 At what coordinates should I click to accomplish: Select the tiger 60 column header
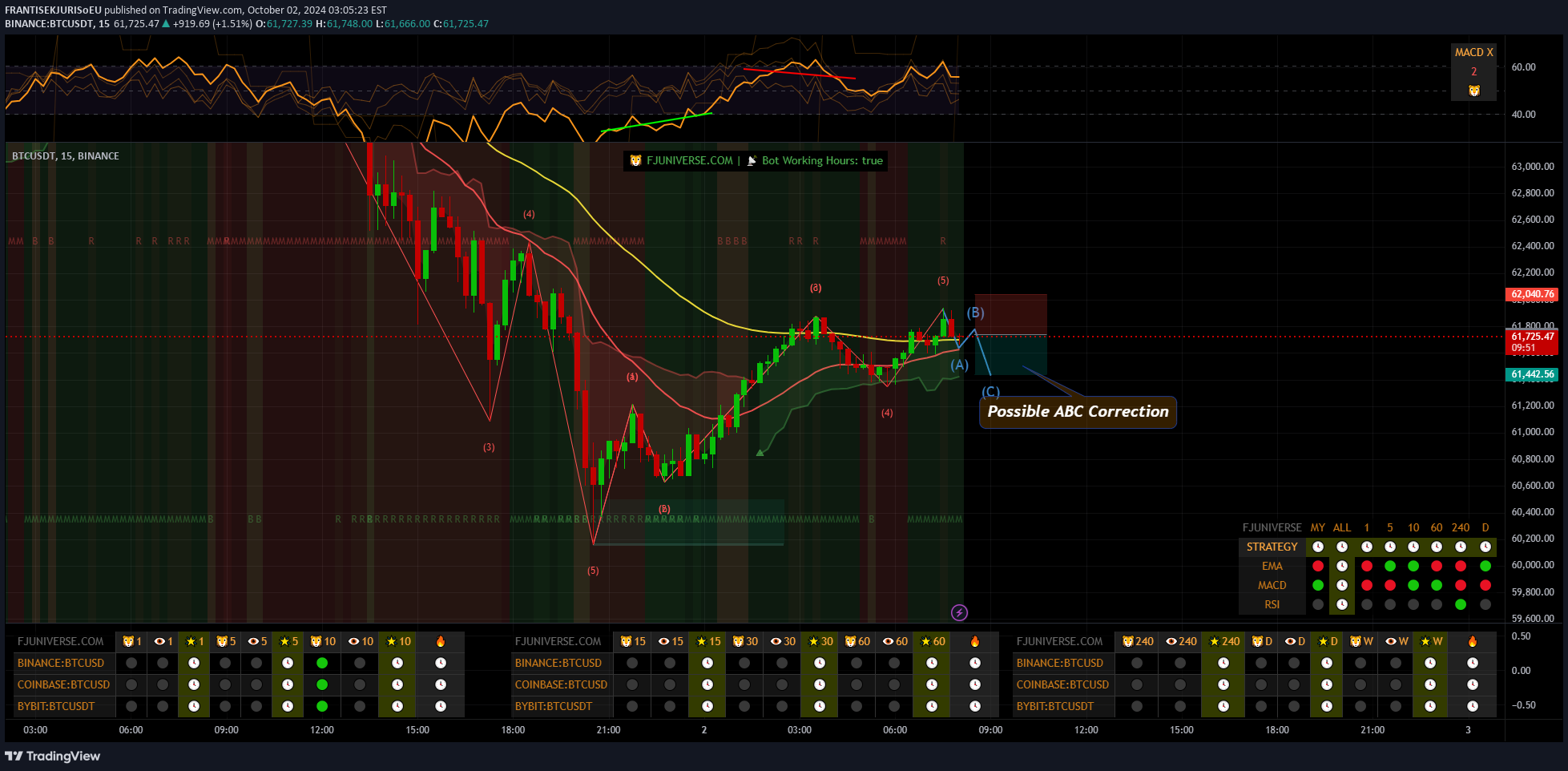click(x=857, y=641)
